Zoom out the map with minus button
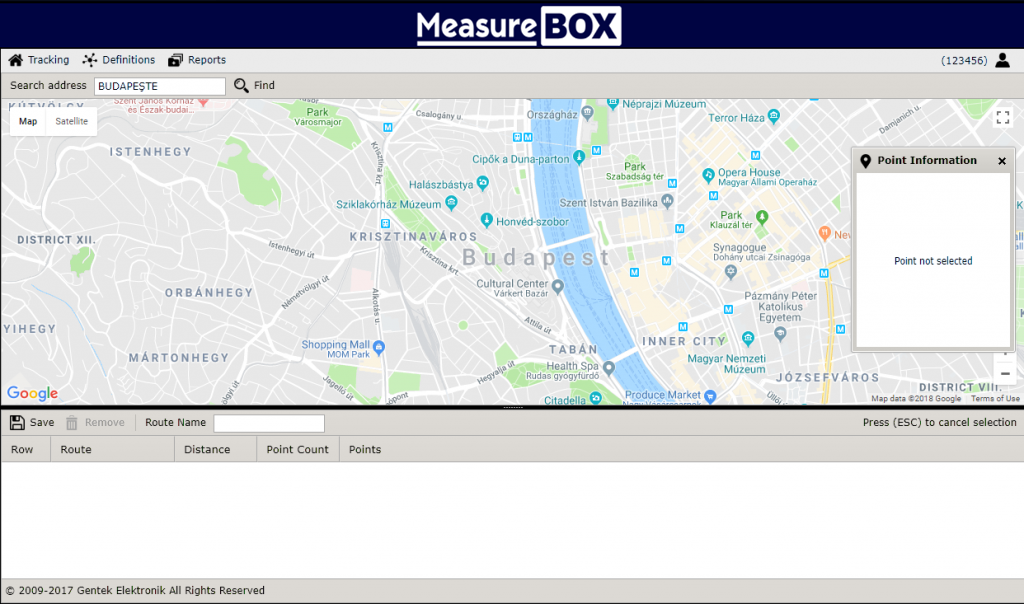 1005,374
